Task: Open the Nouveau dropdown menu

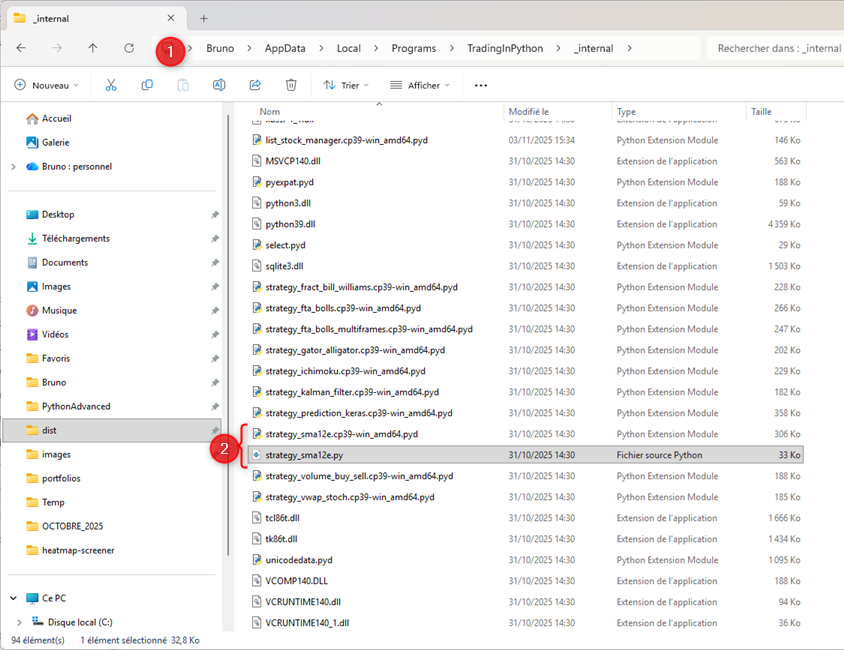Action: (48, 86)
